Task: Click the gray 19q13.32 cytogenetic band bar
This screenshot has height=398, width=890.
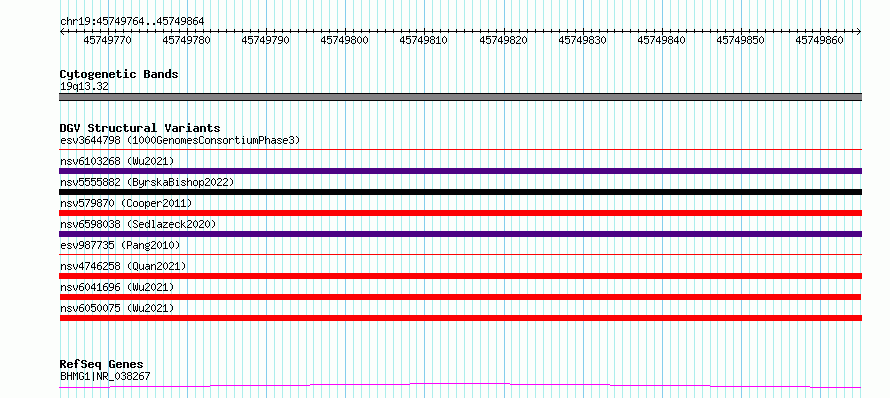Action: coord(460,97)
